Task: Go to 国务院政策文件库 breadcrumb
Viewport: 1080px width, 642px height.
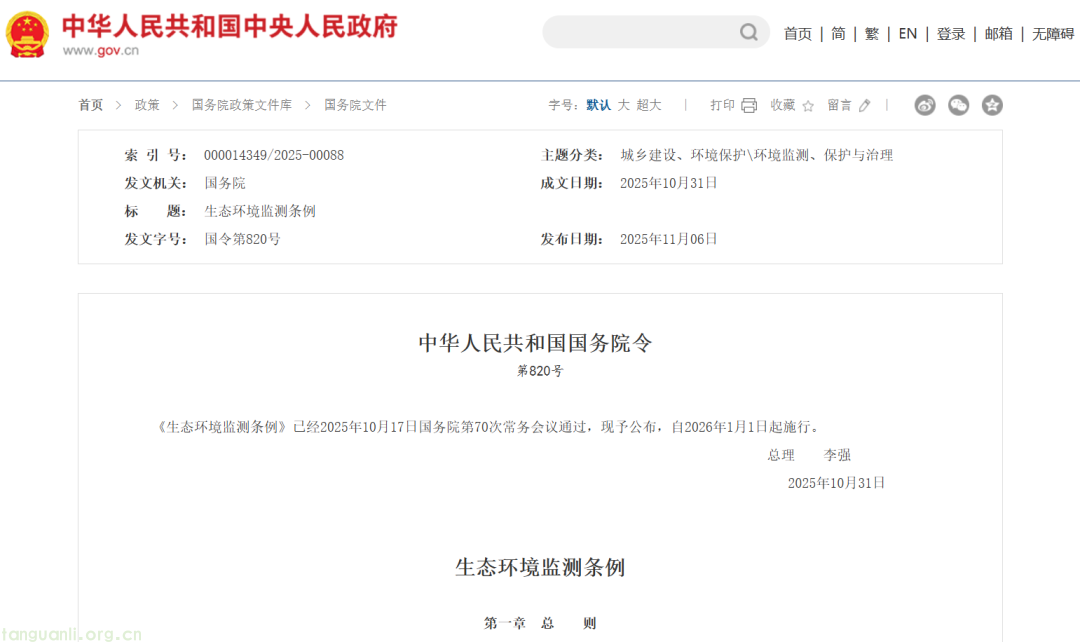Action: (241, 105)
